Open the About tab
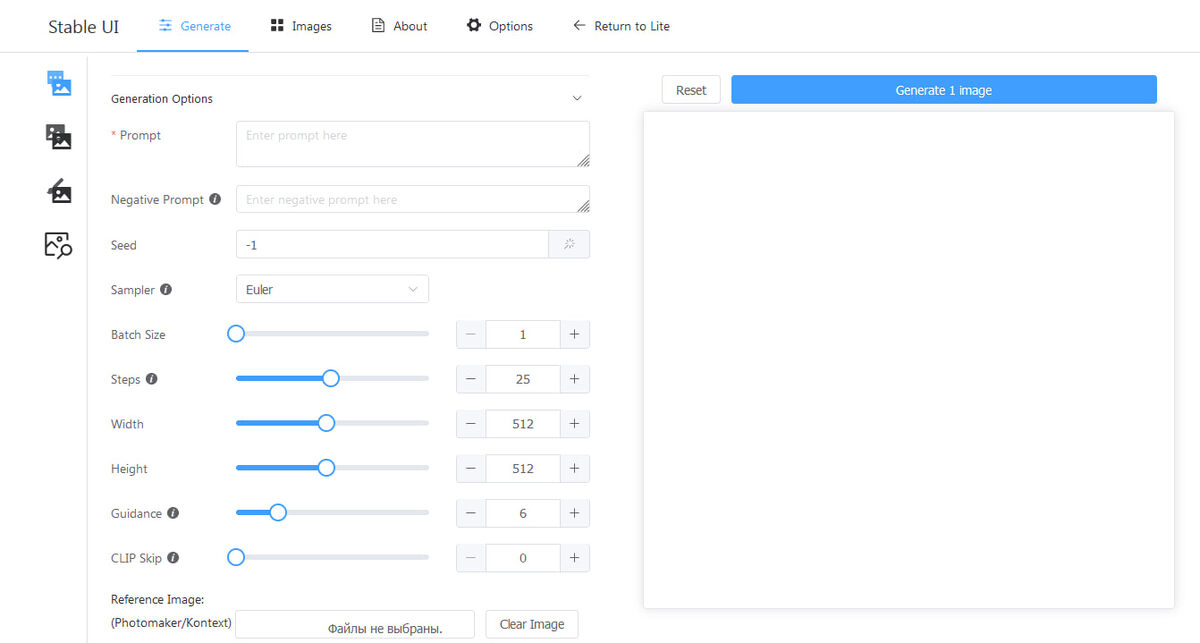 399,26
